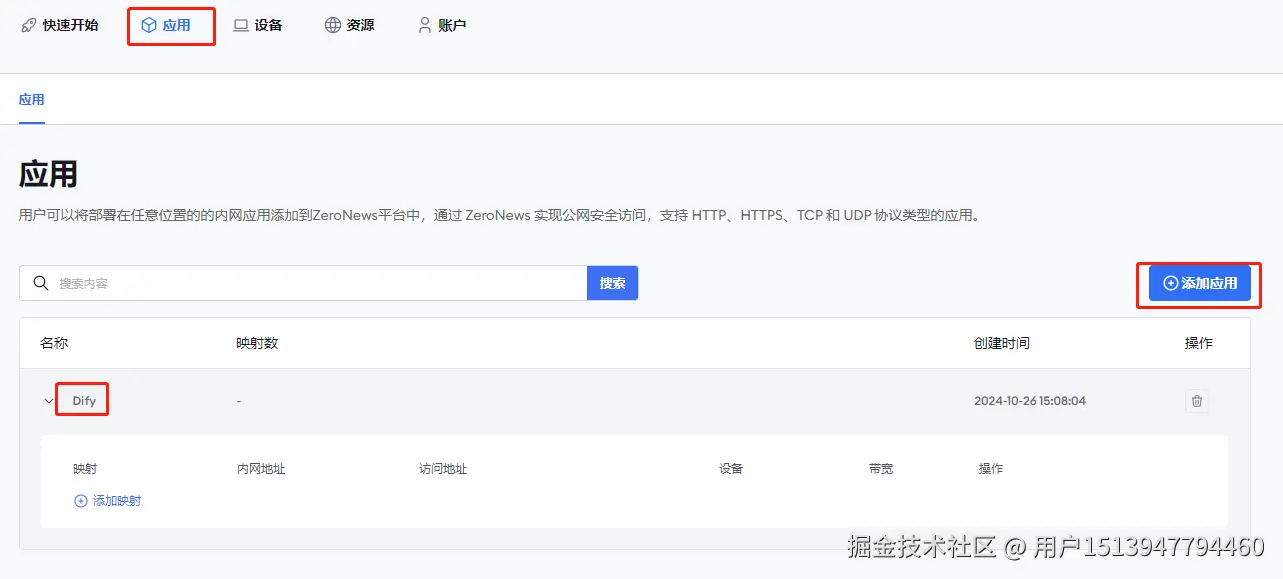Screen dimensions: 1283x579
Task: Click the 内网地址 column header
Action: tap(261, 469)
